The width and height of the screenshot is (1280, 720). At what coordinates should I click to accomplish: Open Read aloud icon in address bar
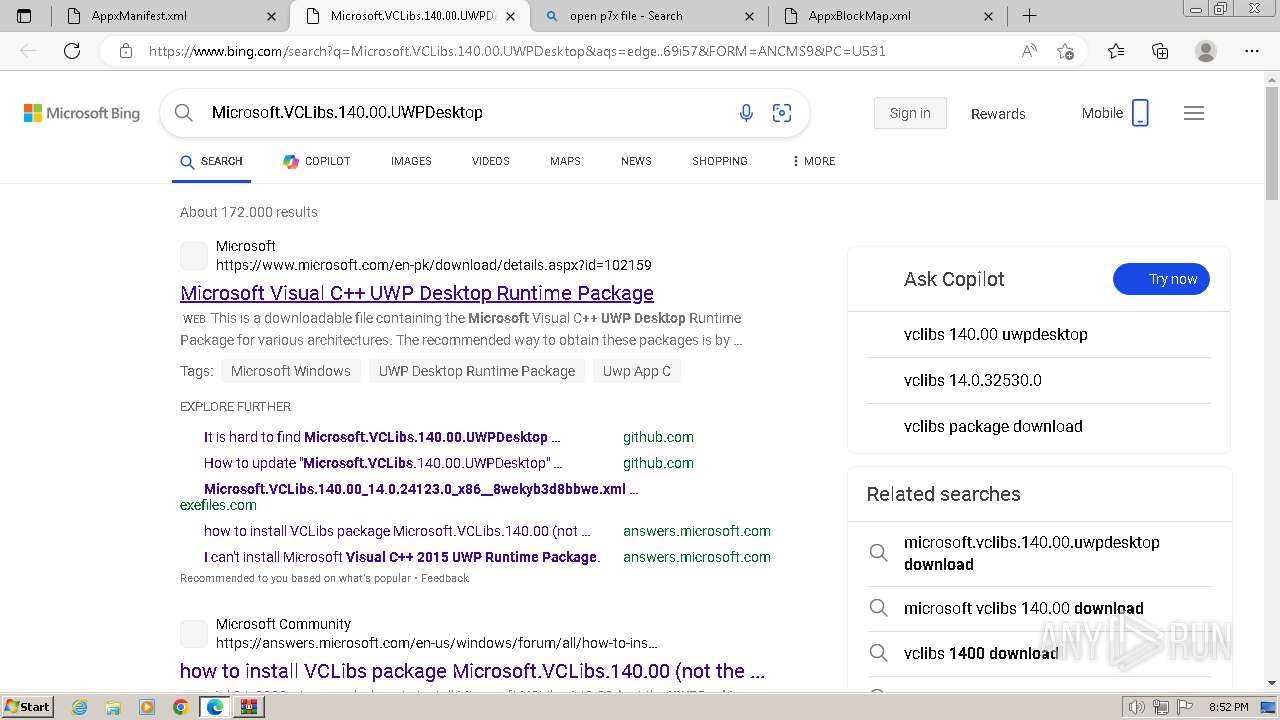pyautogui.click(x=1029, y=51)
